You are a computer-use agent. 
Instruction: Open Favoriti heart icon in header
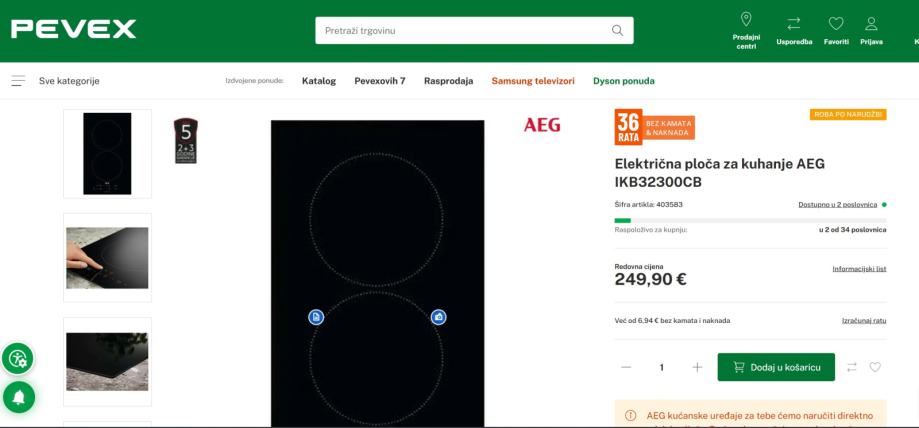(836, 23)
